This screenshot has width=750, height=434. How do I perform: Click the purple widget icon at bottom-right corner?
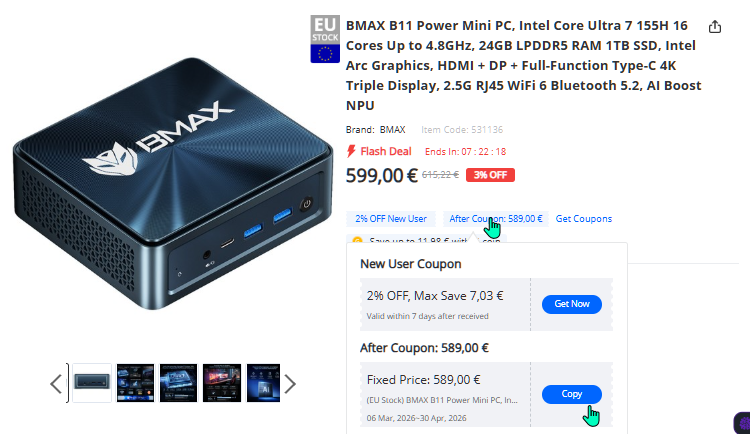tap(743, 423)
